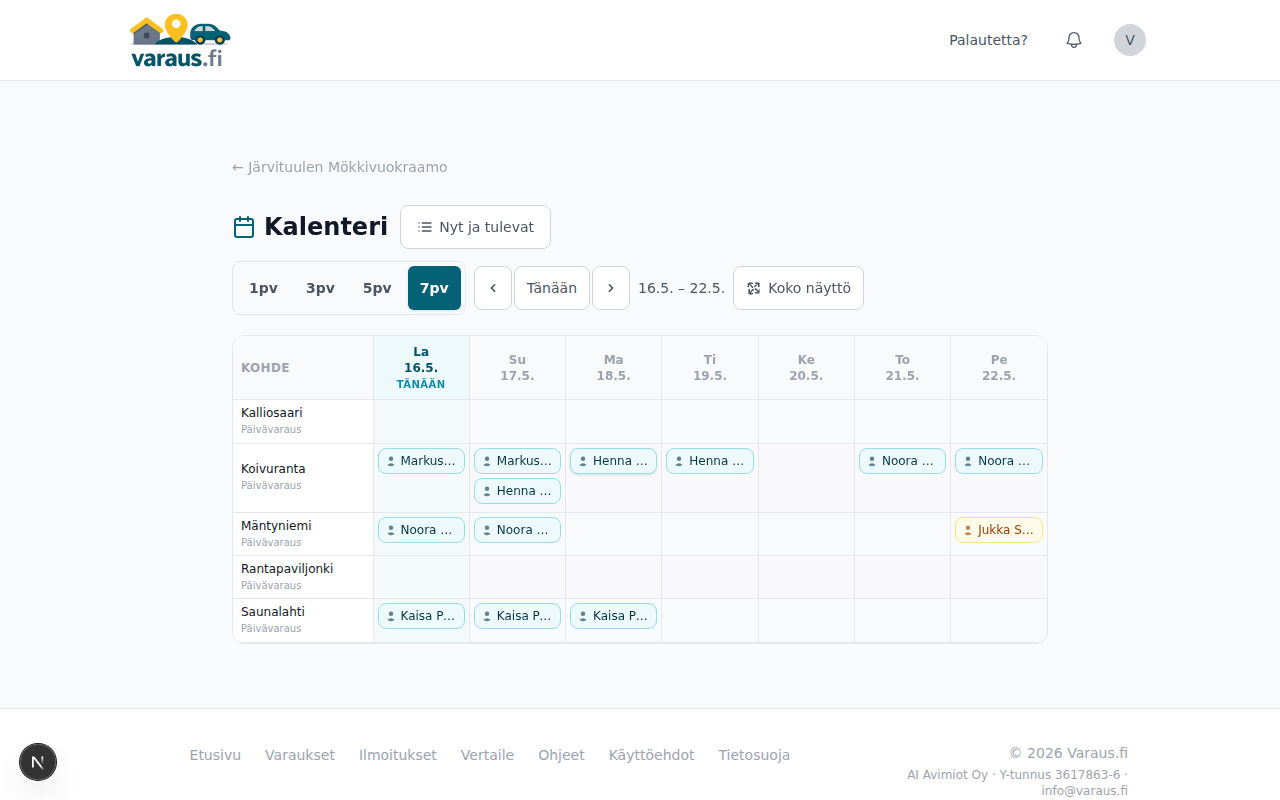Screen dimensions: 1280x800
Task: Go to the varaus.fi home logo
Action: pyautogui.click(x=180, y=41)
